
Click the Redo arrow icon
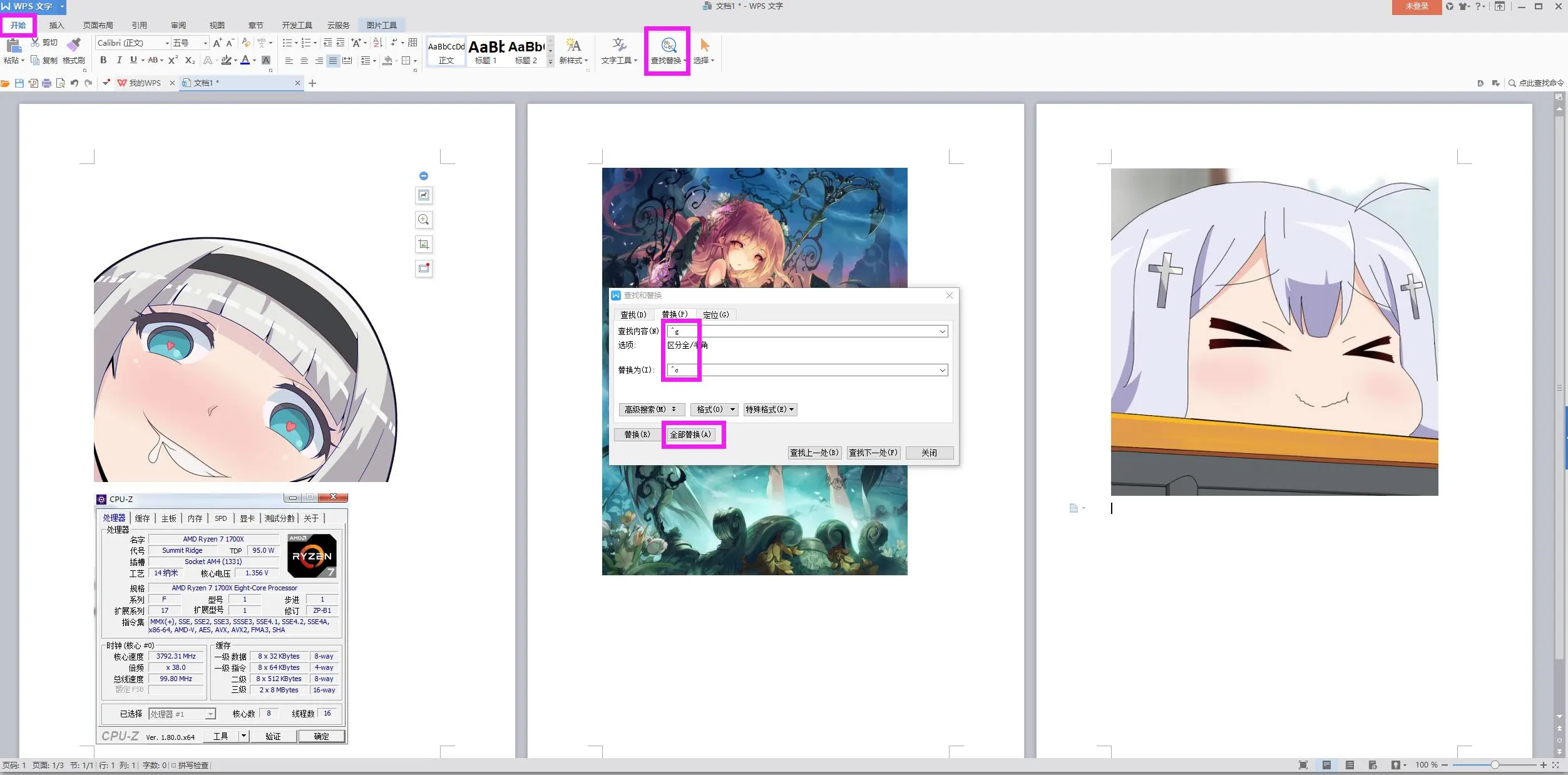(x=88, y=83)
